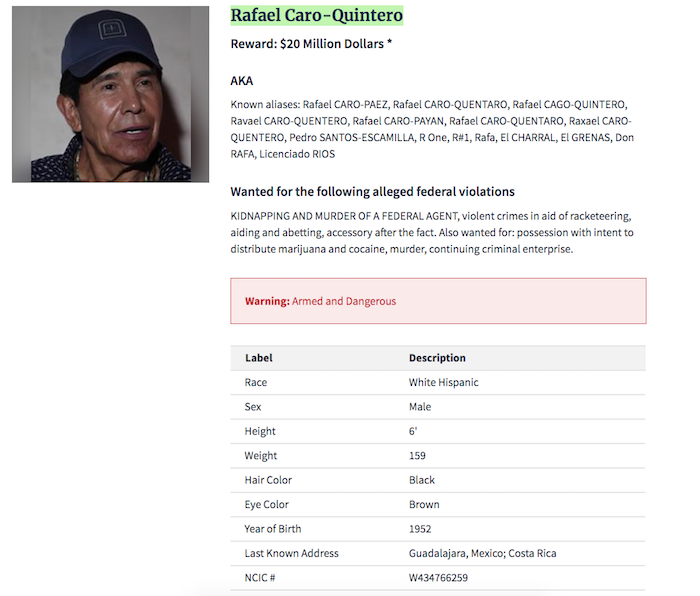Click the Label column header
The image size is (700, 596).
(258, 358)
